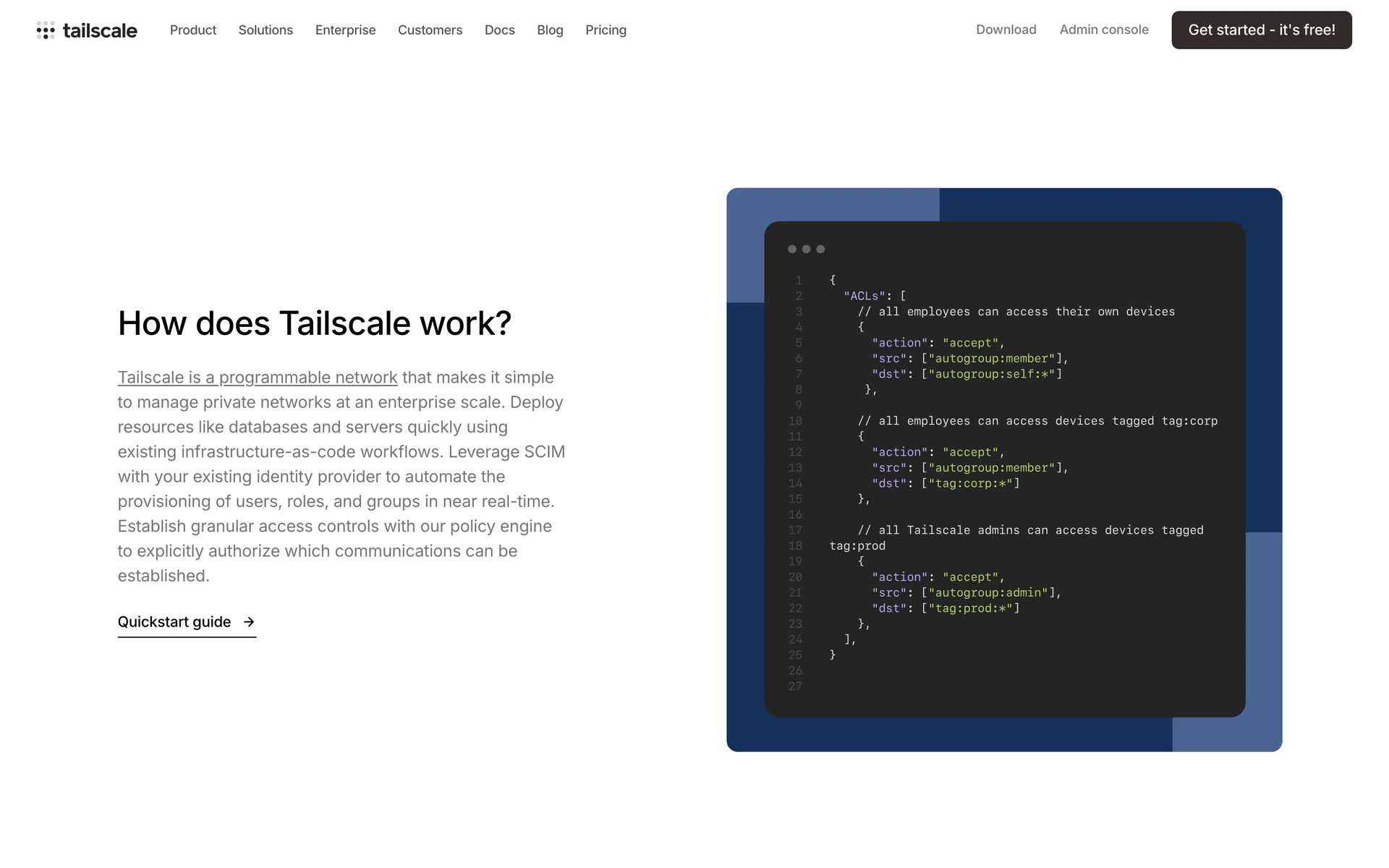
Task: Click 'Tailscale is a programmable network' link
Action: point(258,378)
